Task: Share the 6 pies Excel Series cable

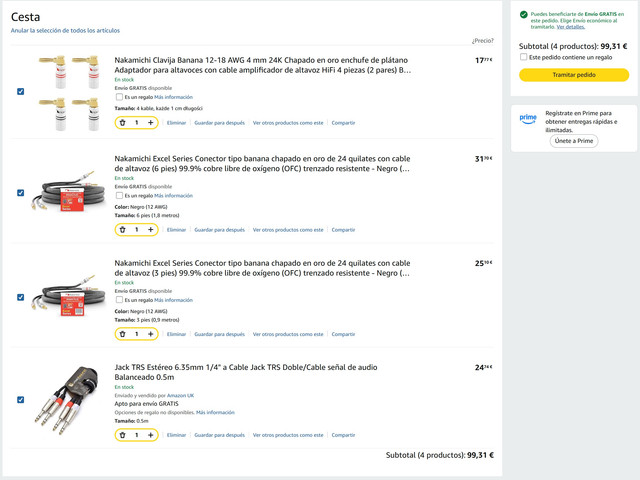Action: (343, 230)
